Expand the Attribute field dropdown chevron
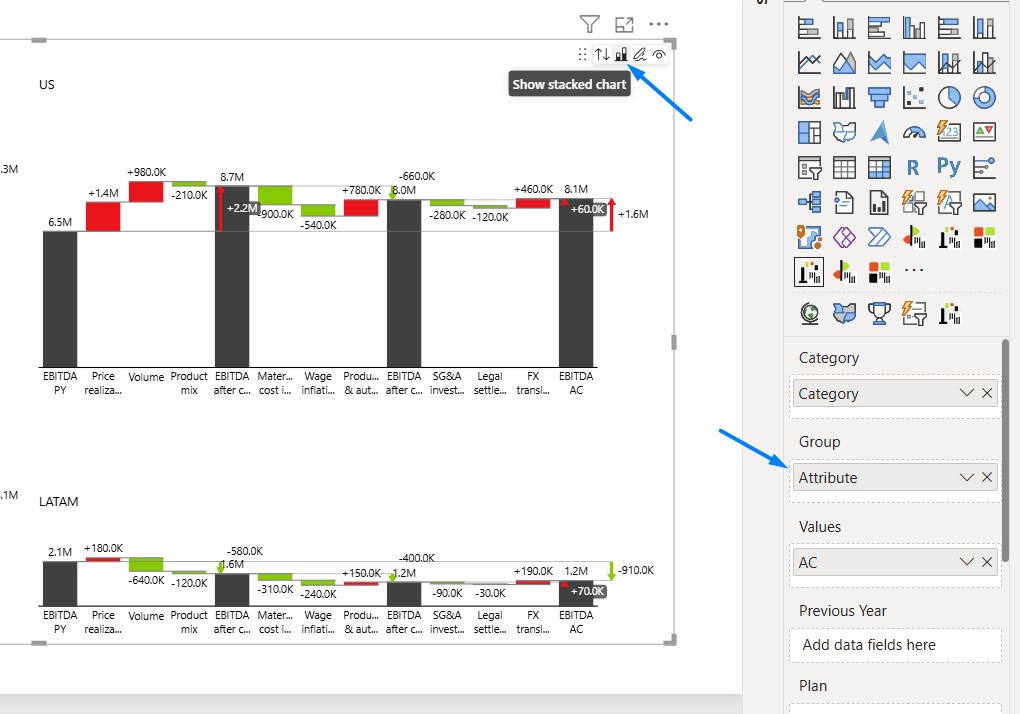The width and height of the screenshot is (1020, 714). [967, 477]
